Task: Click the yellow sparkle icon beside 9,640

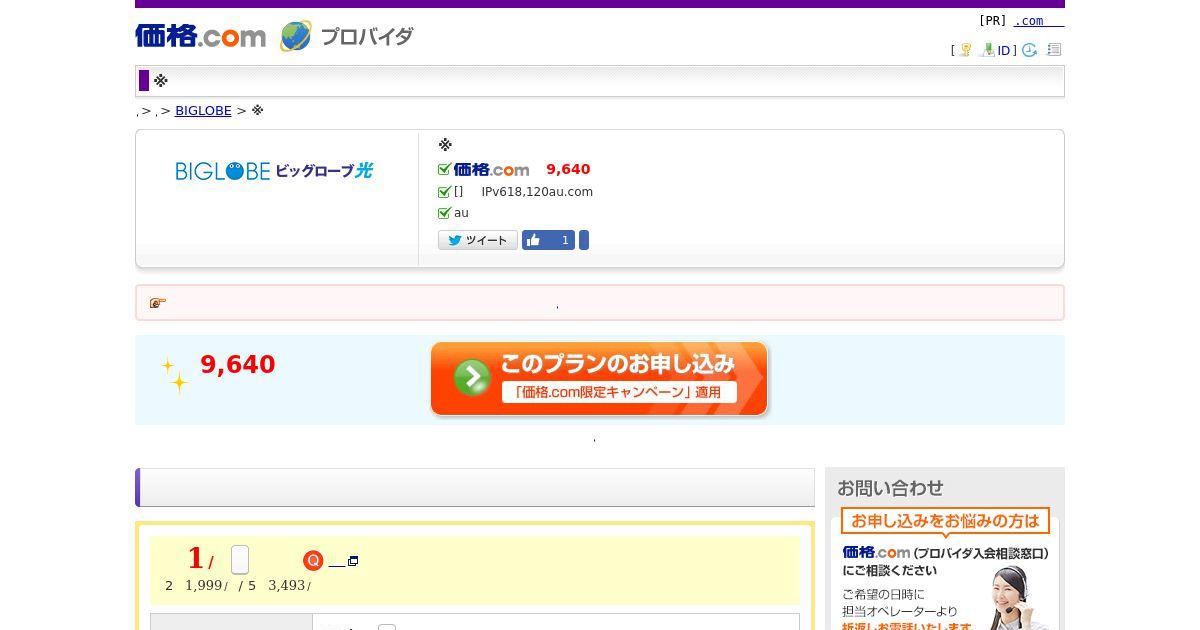Action: pos(175,376)
